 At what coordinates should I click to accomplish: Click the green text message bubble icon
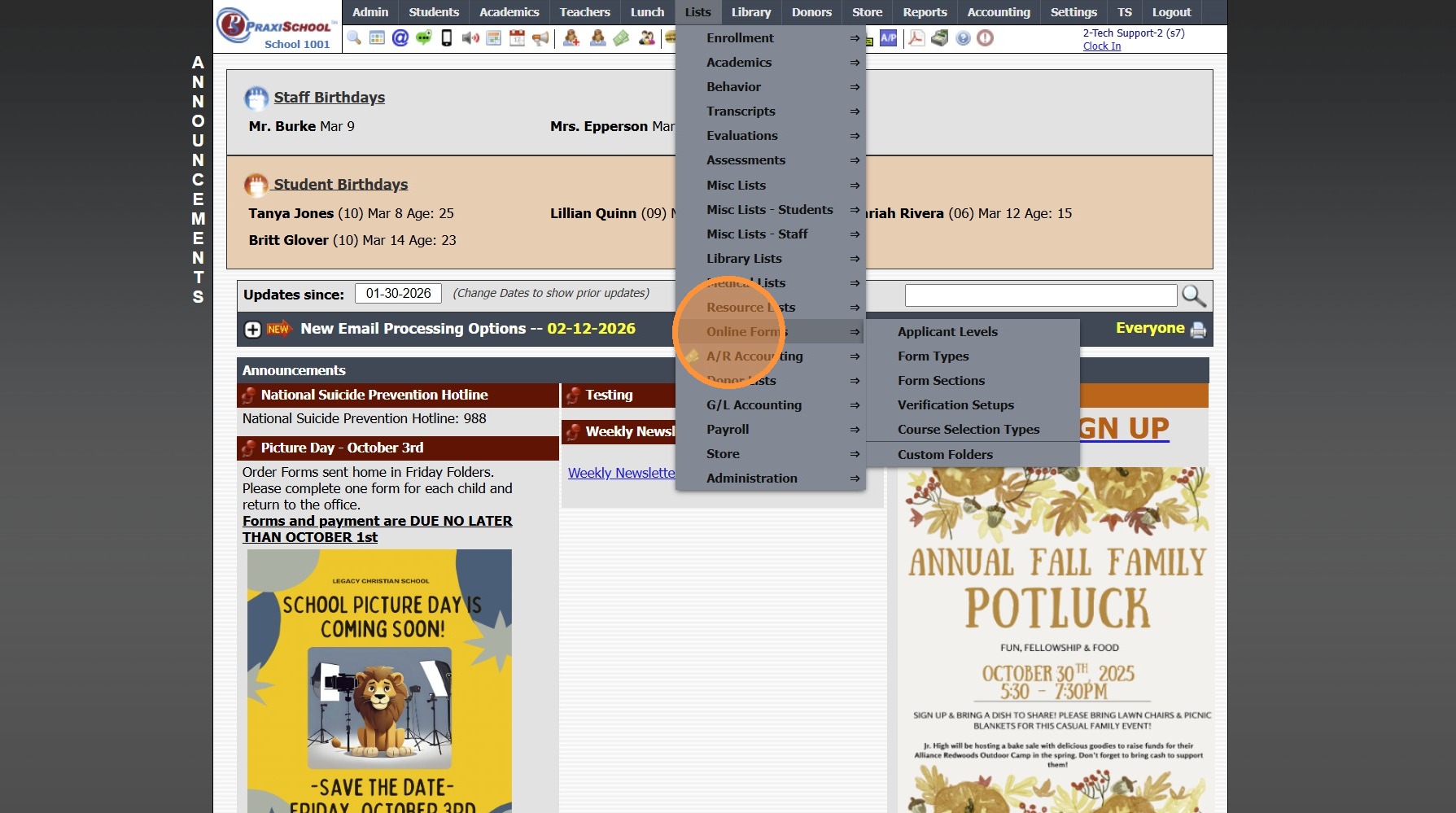click(x=423, y=37)
